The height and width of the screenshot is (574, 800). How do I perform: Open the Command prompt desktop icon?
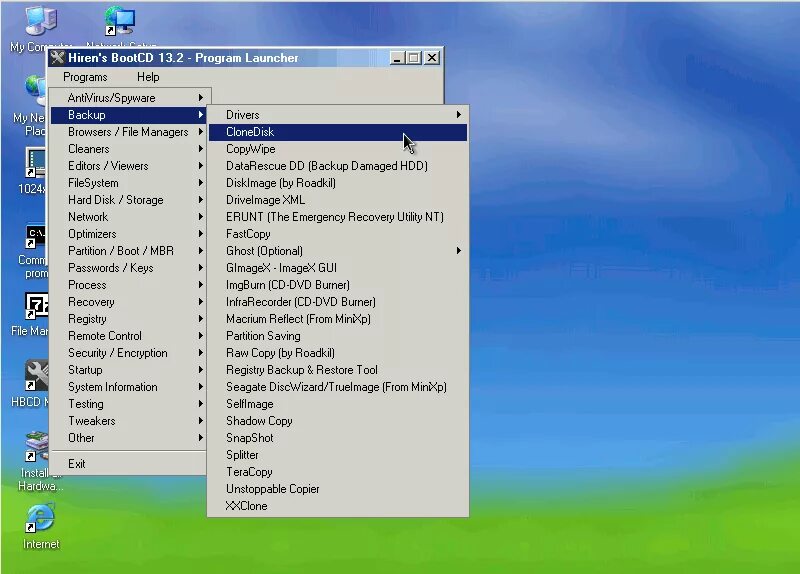37,237
